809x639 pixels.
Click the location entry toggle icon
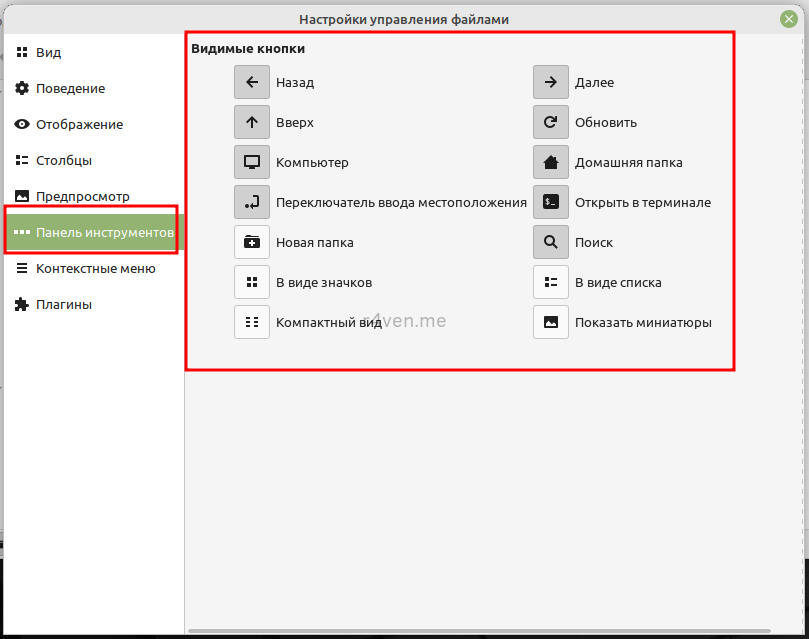pyautogui.click(x=252, y=202)
